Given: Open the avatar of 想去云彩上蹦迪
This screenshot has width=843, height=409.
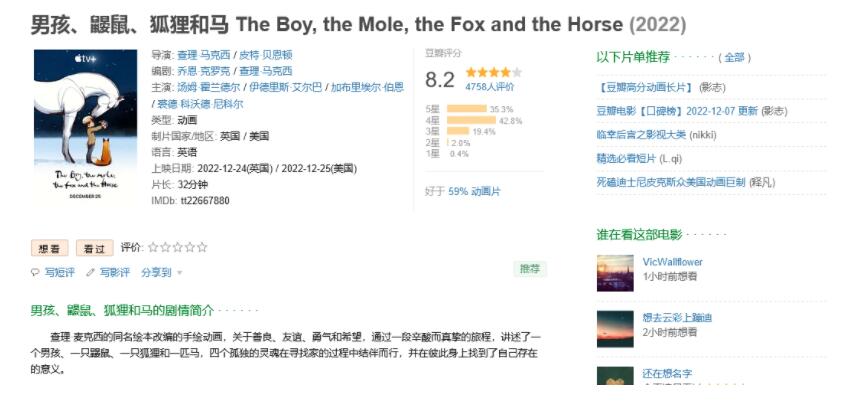Looking at the screenshot, I should [615, 329].
